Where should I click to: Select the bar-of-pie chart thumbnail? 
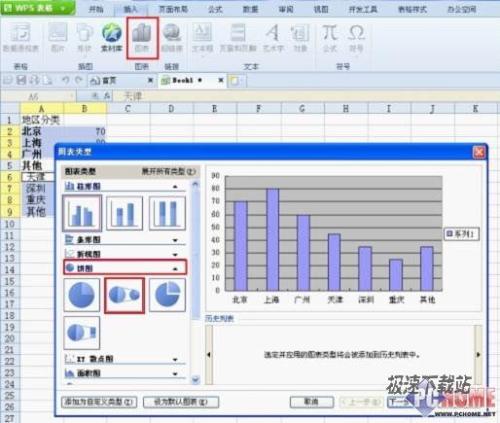coord(82,333)
